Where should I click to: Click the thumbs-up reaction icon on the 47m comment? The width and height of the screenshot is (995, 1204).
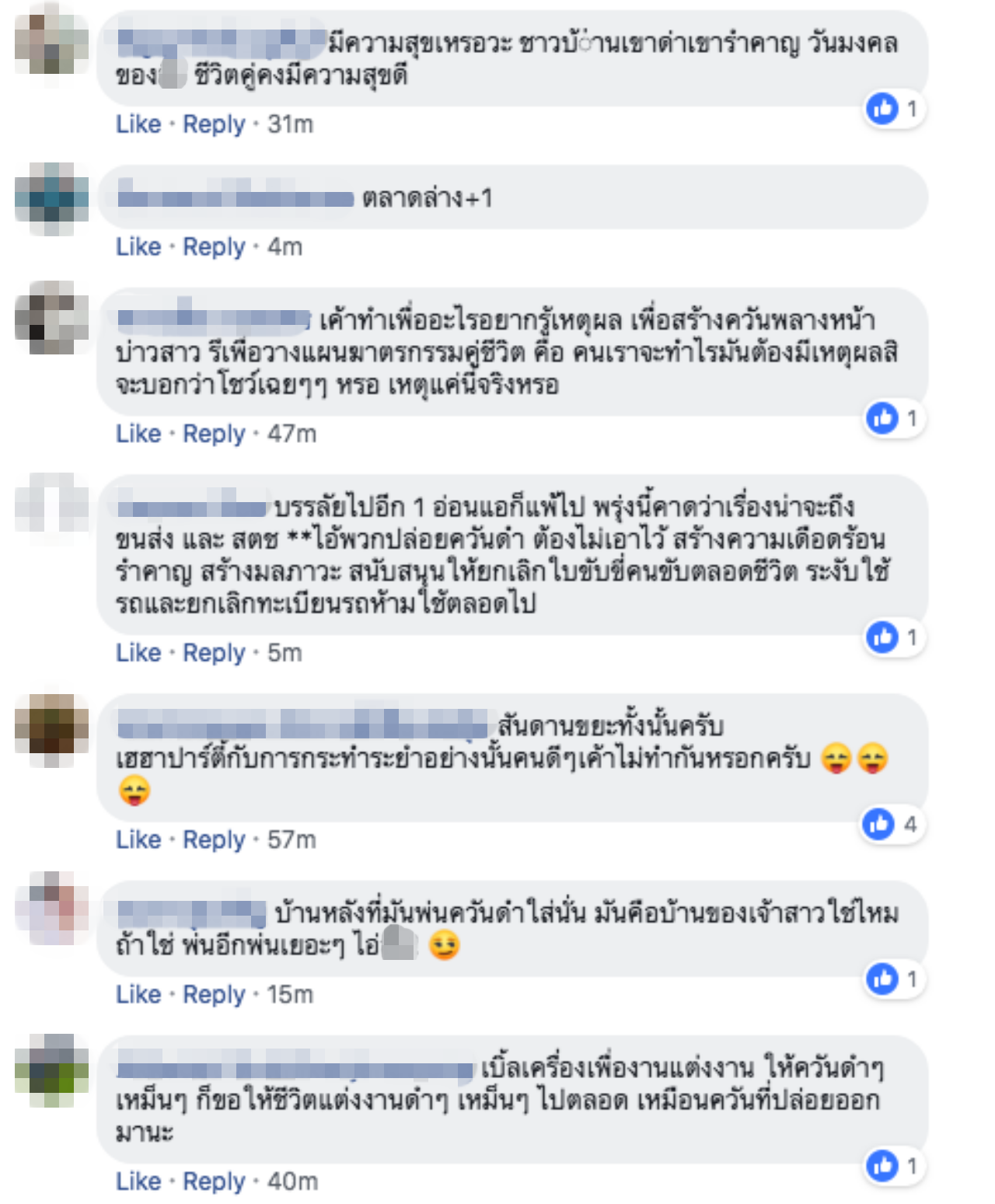882,419
